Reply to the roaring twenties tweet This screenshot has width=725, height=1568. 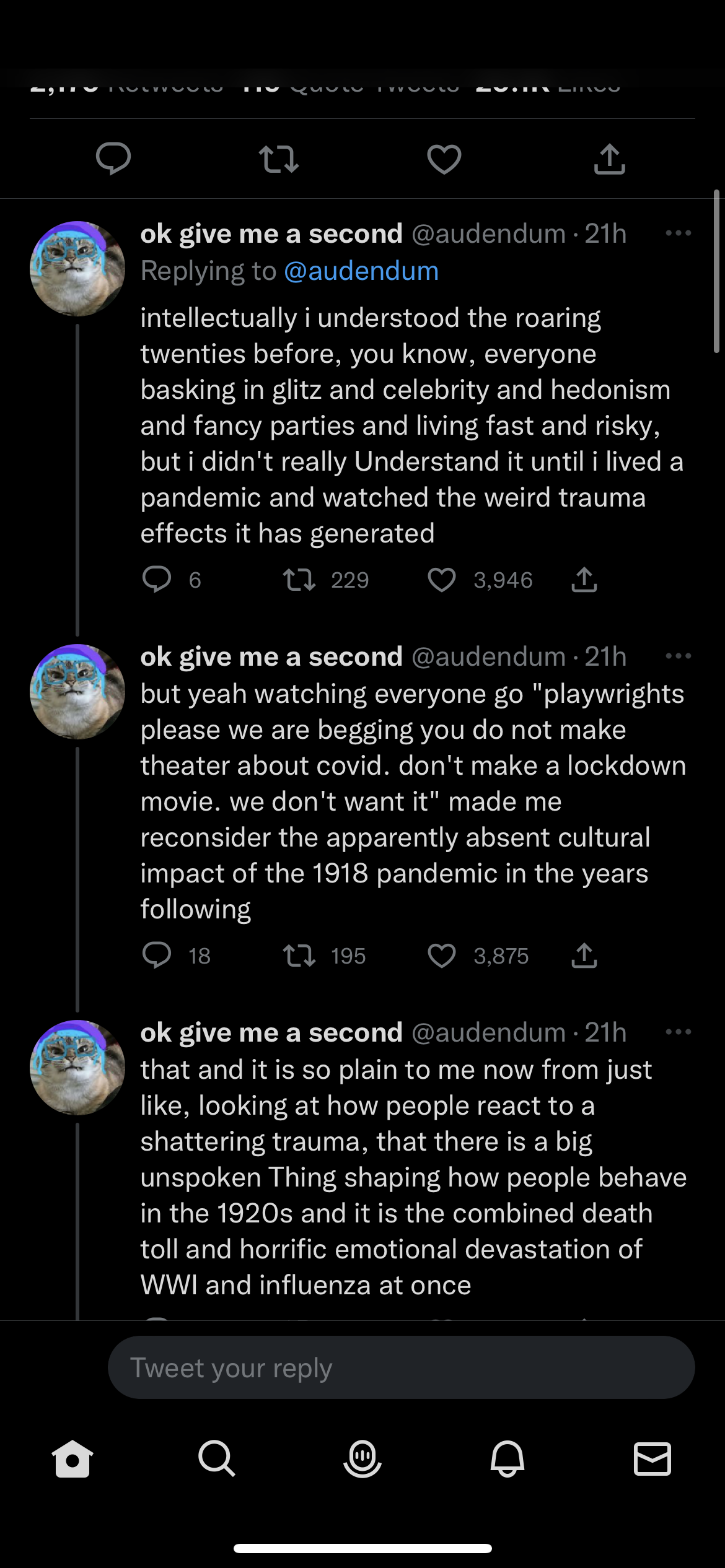(x=157, y=580)
